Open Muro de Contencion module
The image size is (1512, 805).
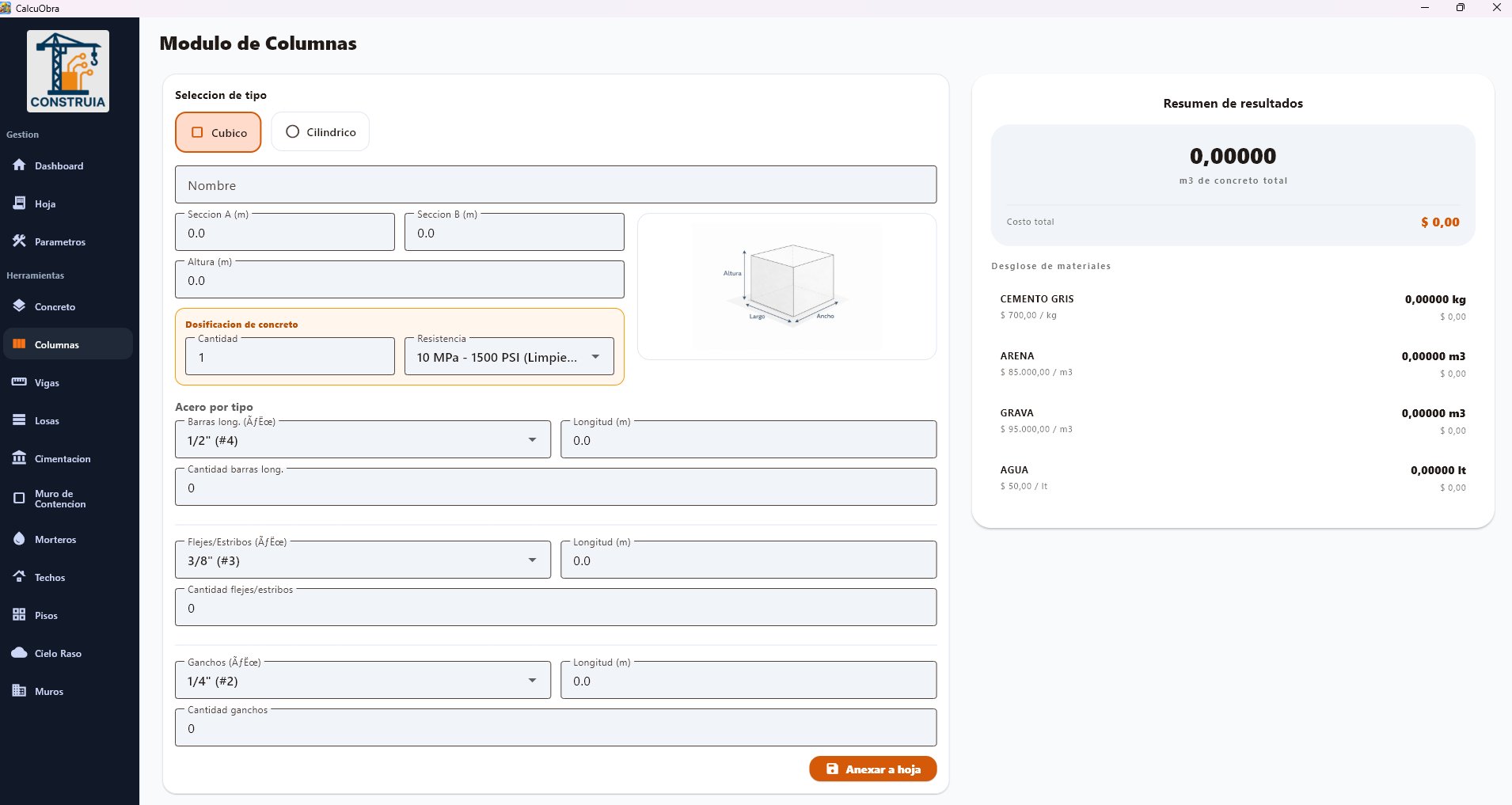click(59, 499)
